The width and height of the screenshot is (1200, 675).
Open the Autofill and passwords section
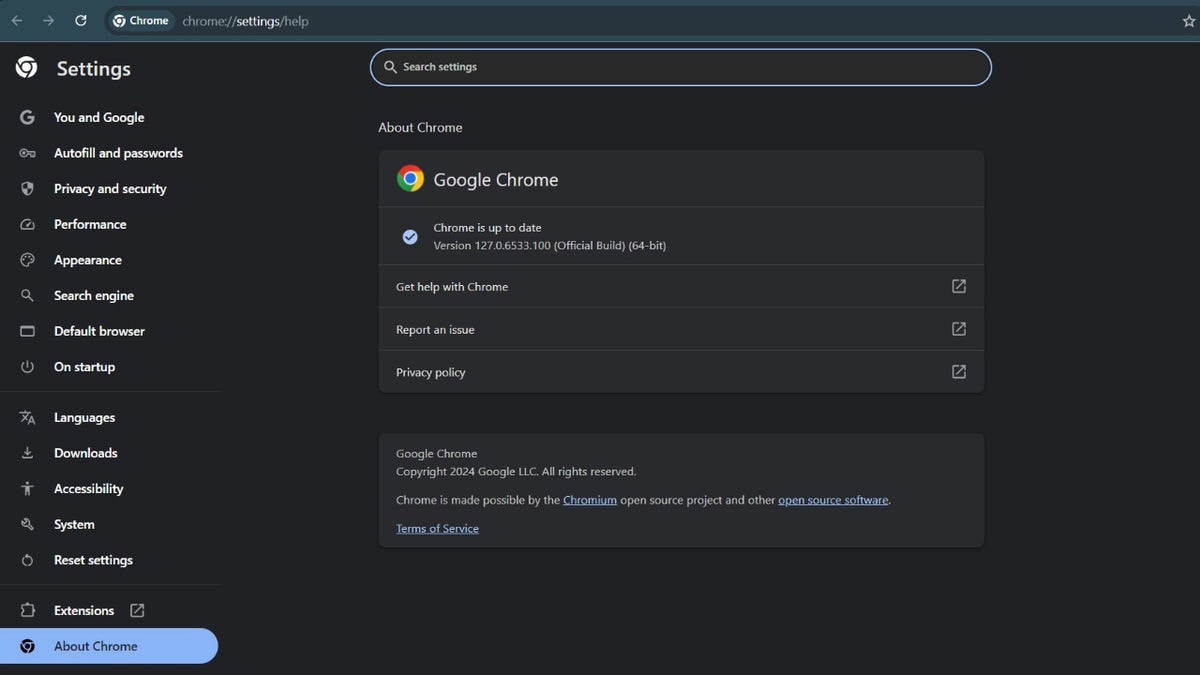[118, 152]
